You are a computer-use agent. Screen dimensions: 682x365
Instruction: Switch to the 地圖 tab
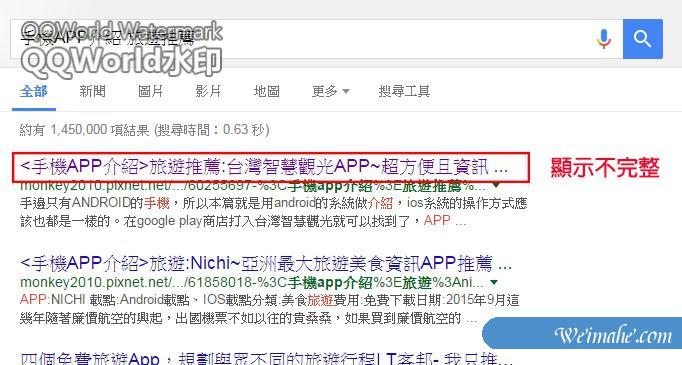[266, 91]
